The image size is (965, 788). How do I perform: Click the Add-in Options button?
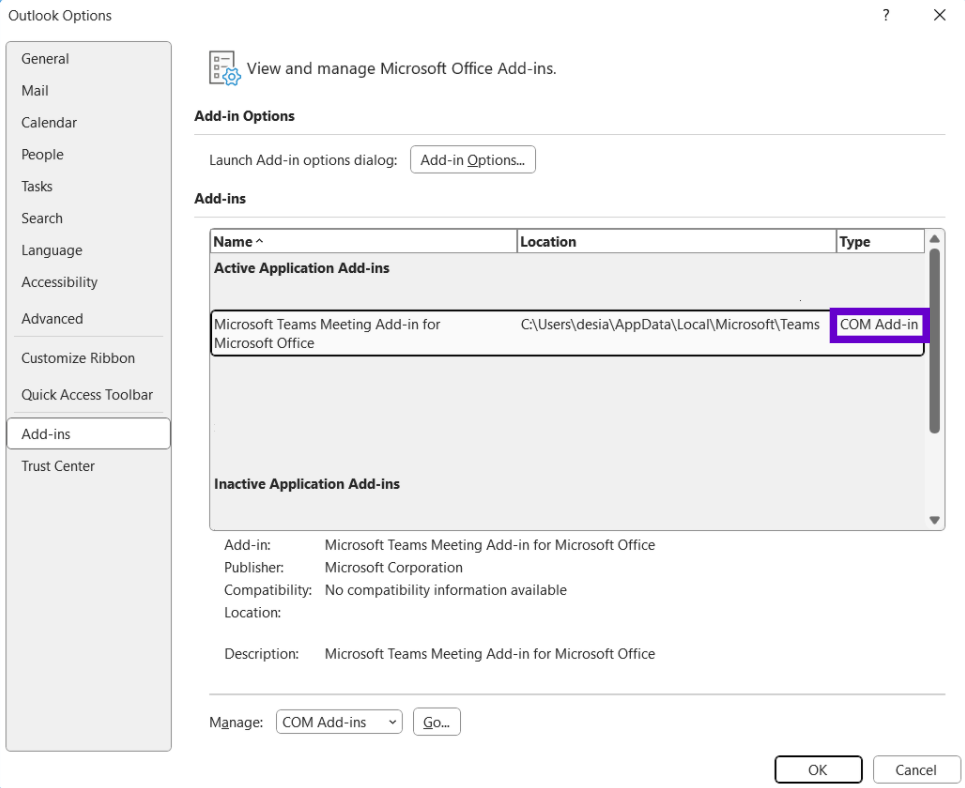tap(473, 160)
